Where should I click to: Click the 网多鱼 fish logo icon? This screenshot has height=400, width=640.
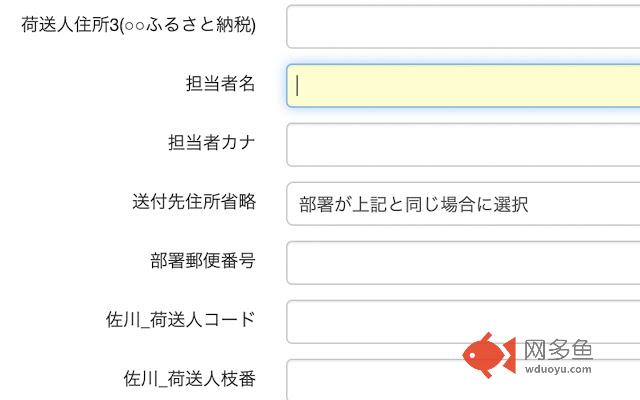pyautogui.click(x=488, y=355)
